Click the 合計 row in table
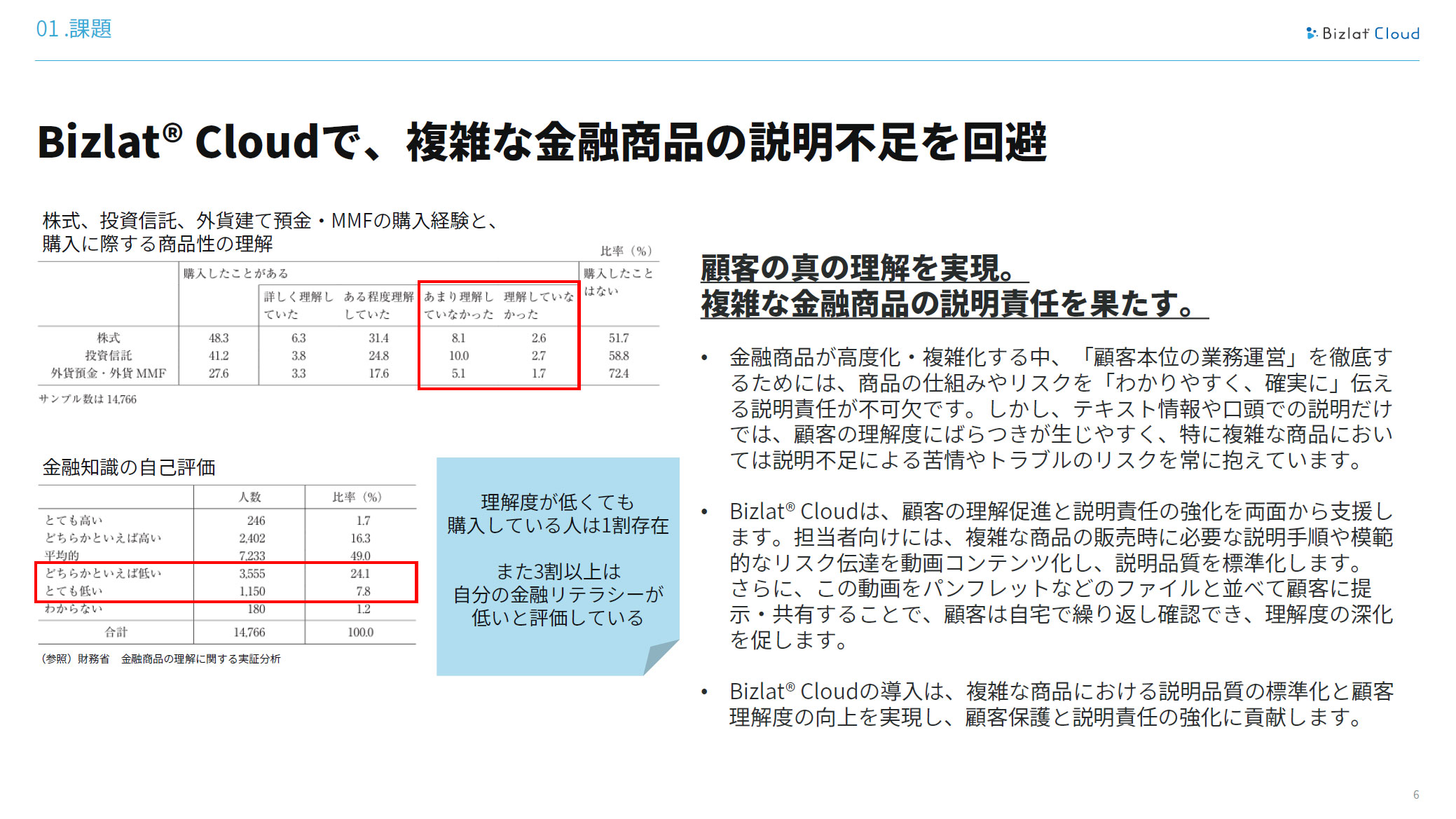The image size is (1456, 819). (116, 632)
